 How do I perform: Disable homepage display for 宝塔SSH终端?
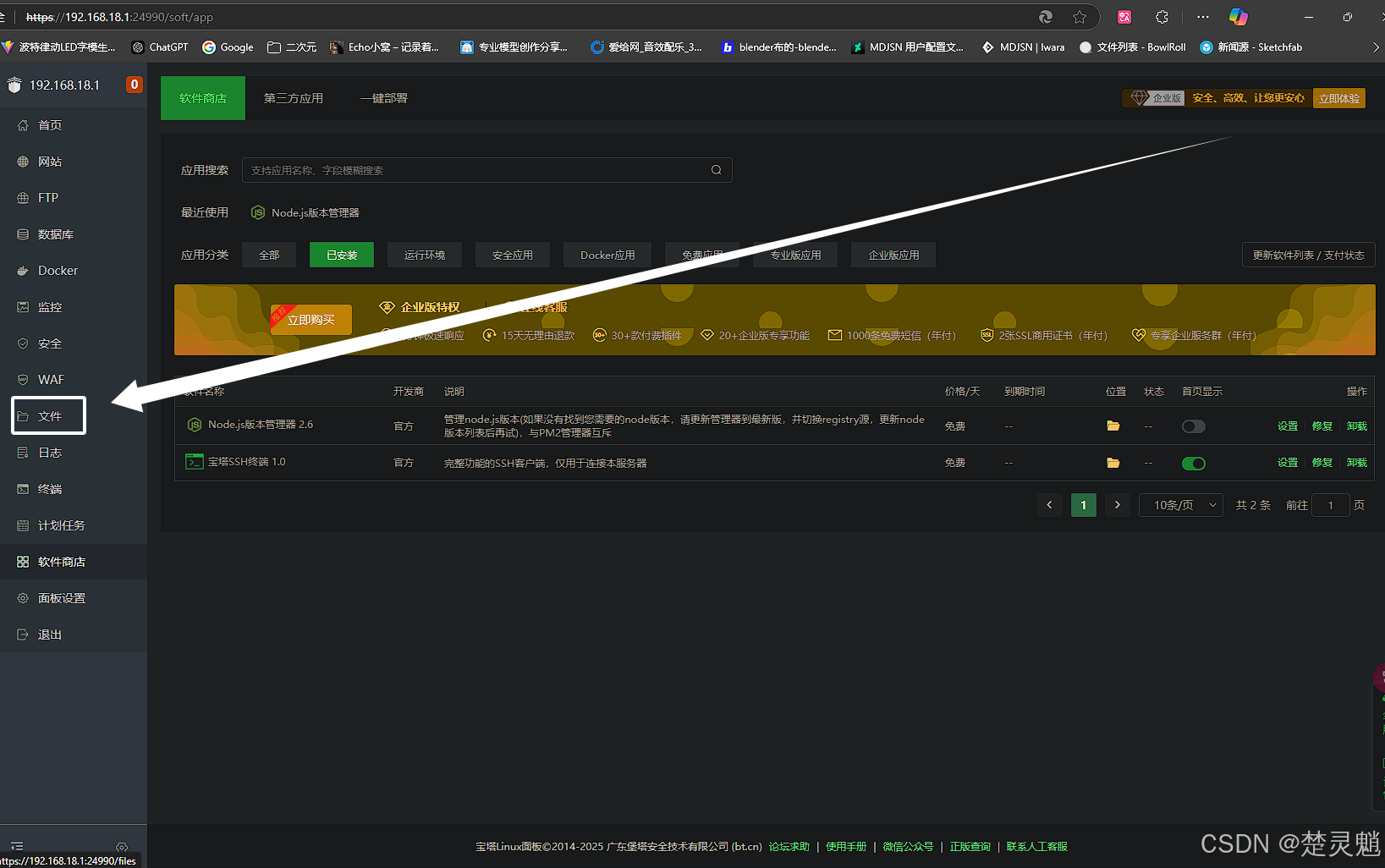[1194, 463]
